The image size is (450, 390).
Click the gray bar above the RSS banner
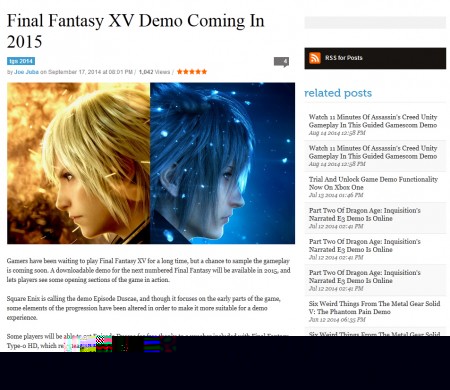[375, 23]
